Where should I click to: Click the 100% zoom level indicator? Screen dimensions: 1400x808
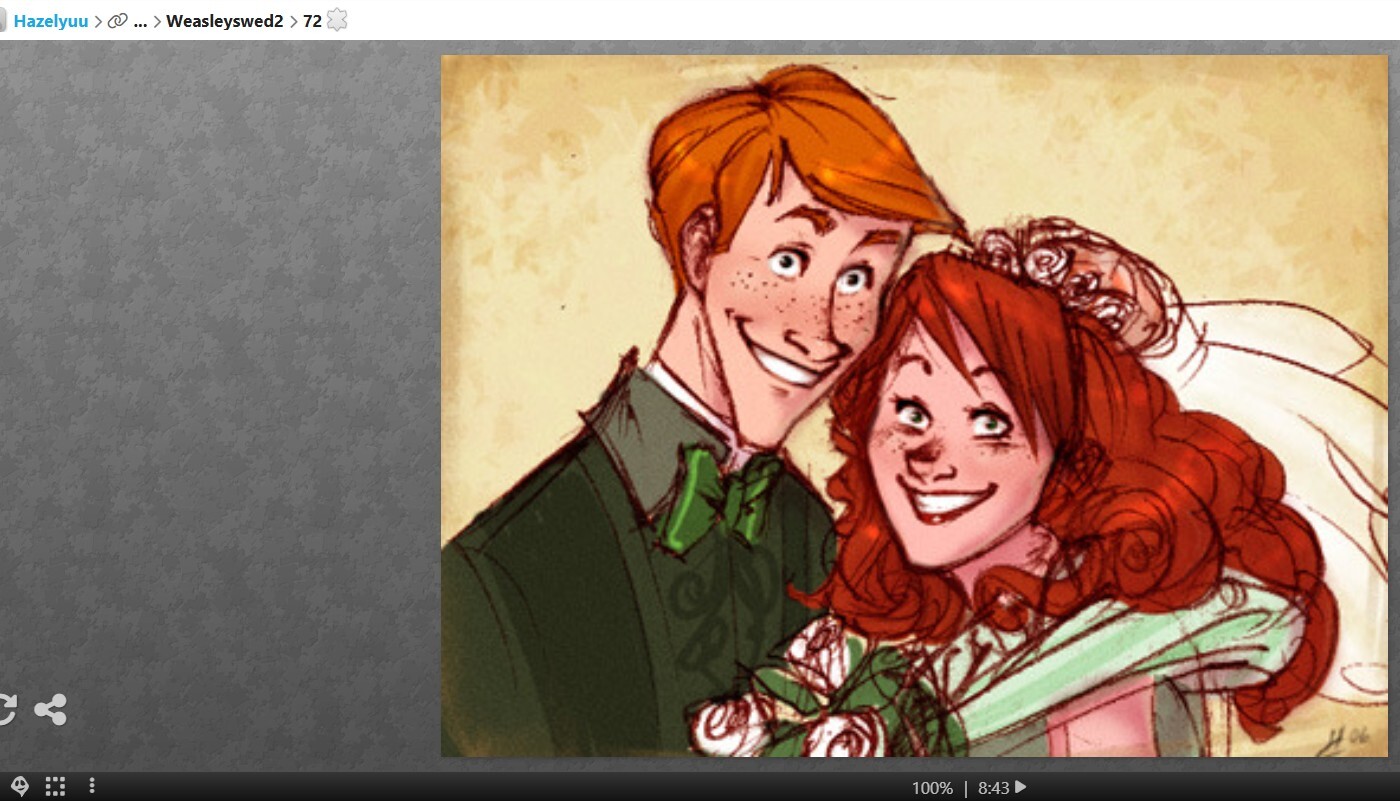point(932,788)
